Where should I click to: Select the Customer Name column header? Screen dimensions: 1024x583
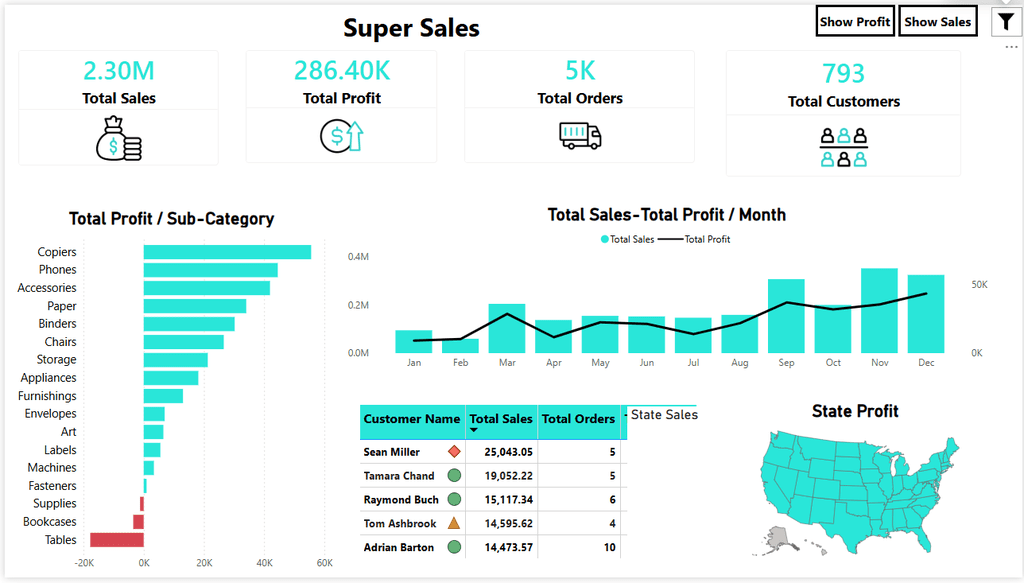pyautogui.click(x=412, y=419)
